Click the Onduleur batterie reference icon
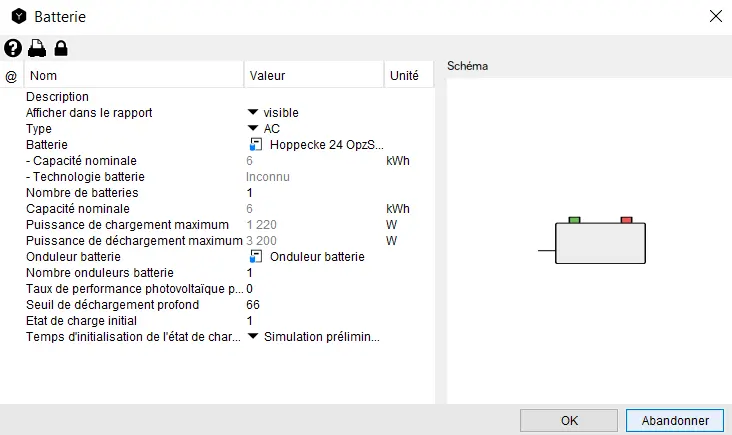The height and width of the screenshot is (435, 732). point(256,257)
